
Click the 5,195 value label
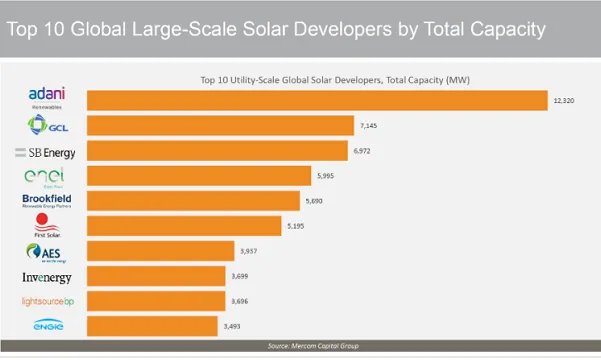point(296,226)
